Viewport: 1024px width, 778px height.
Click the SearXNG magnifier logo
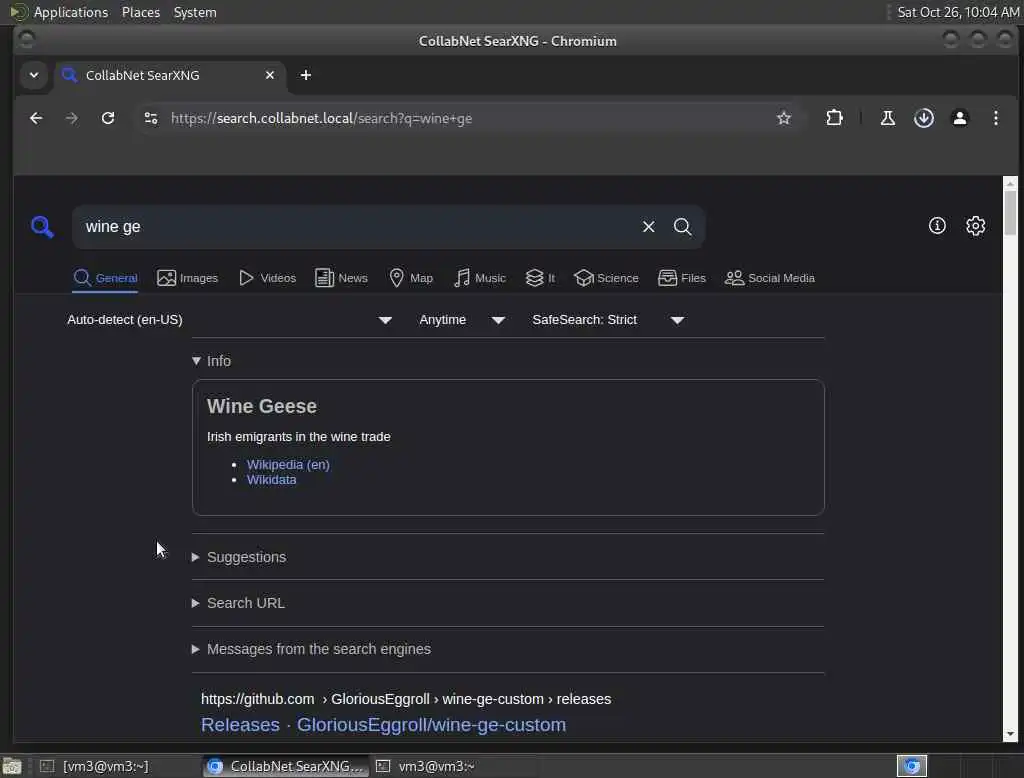click(42, 227)
